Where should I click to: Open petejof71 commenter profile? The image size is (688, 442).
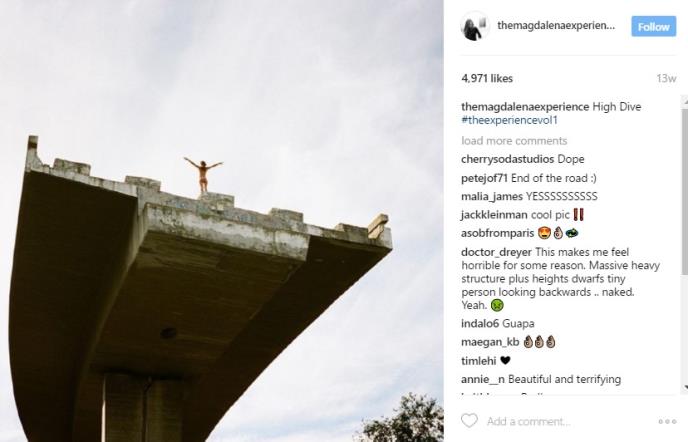pos(486,177)
